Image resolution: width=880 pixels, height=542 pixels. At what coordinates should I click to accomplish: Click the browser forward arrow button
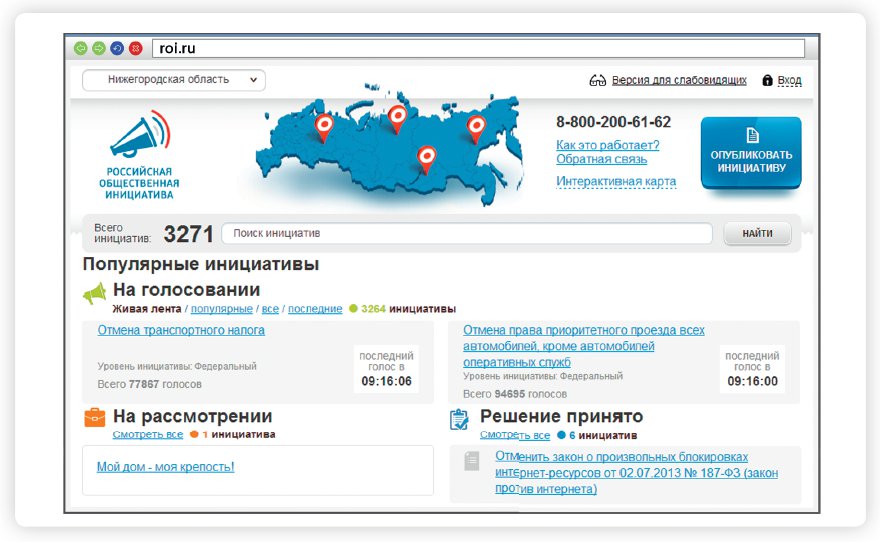99,48
